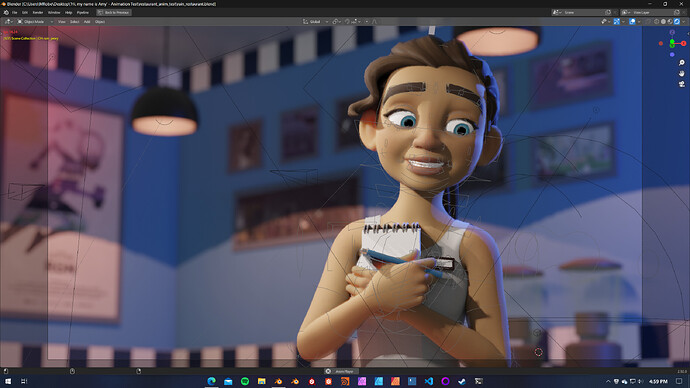Select first Blender icon in taskbar
The width and height of the screenshot is (690, 388).
[279, 381]
